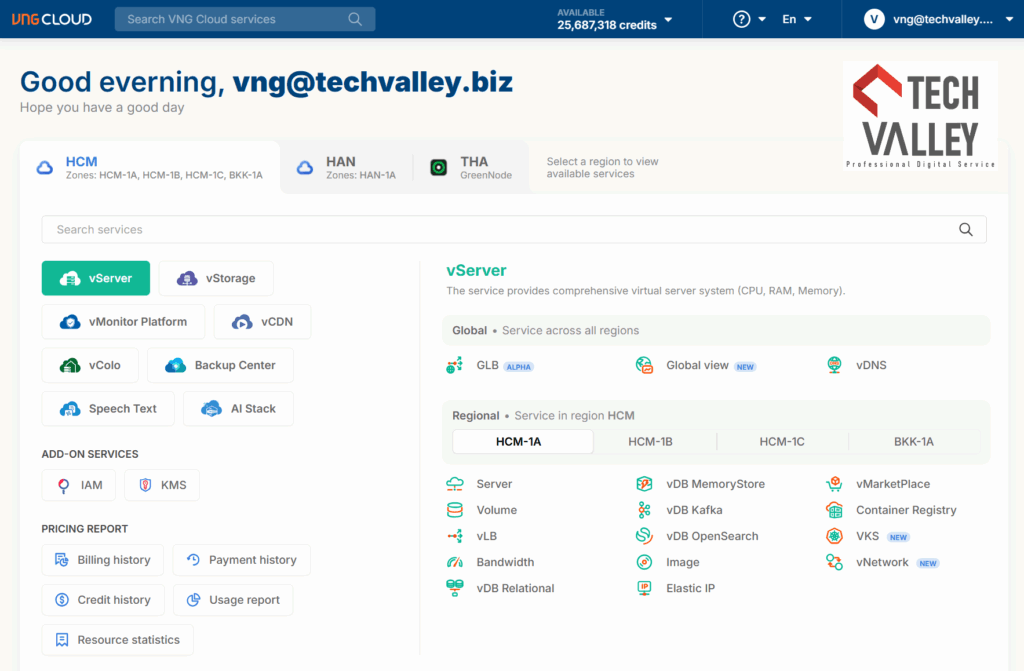
Task: Select the HCM-1A zone tab
Action: point(522,442)
